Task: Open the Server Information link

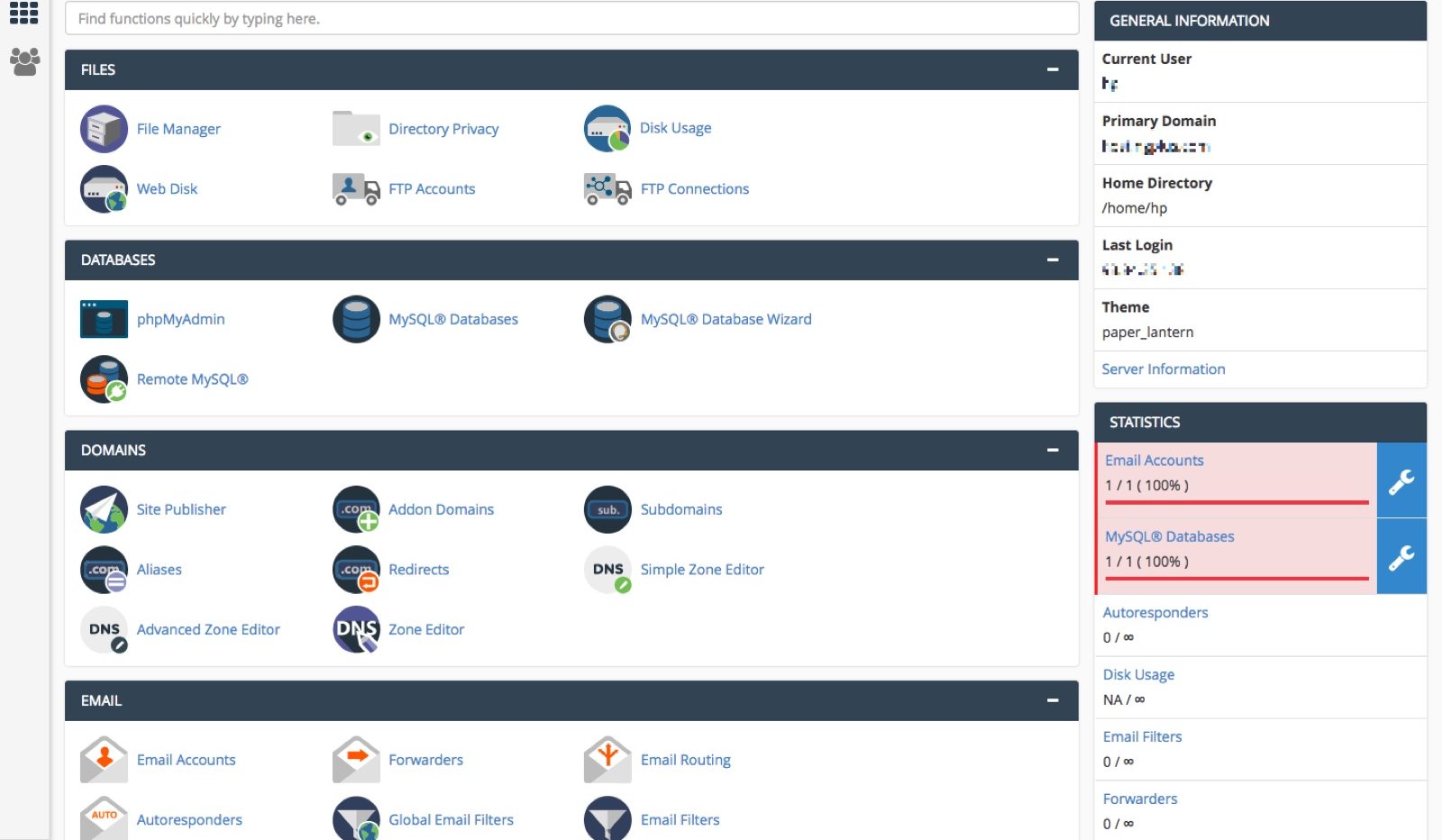Action: (x=1163, y=370)
